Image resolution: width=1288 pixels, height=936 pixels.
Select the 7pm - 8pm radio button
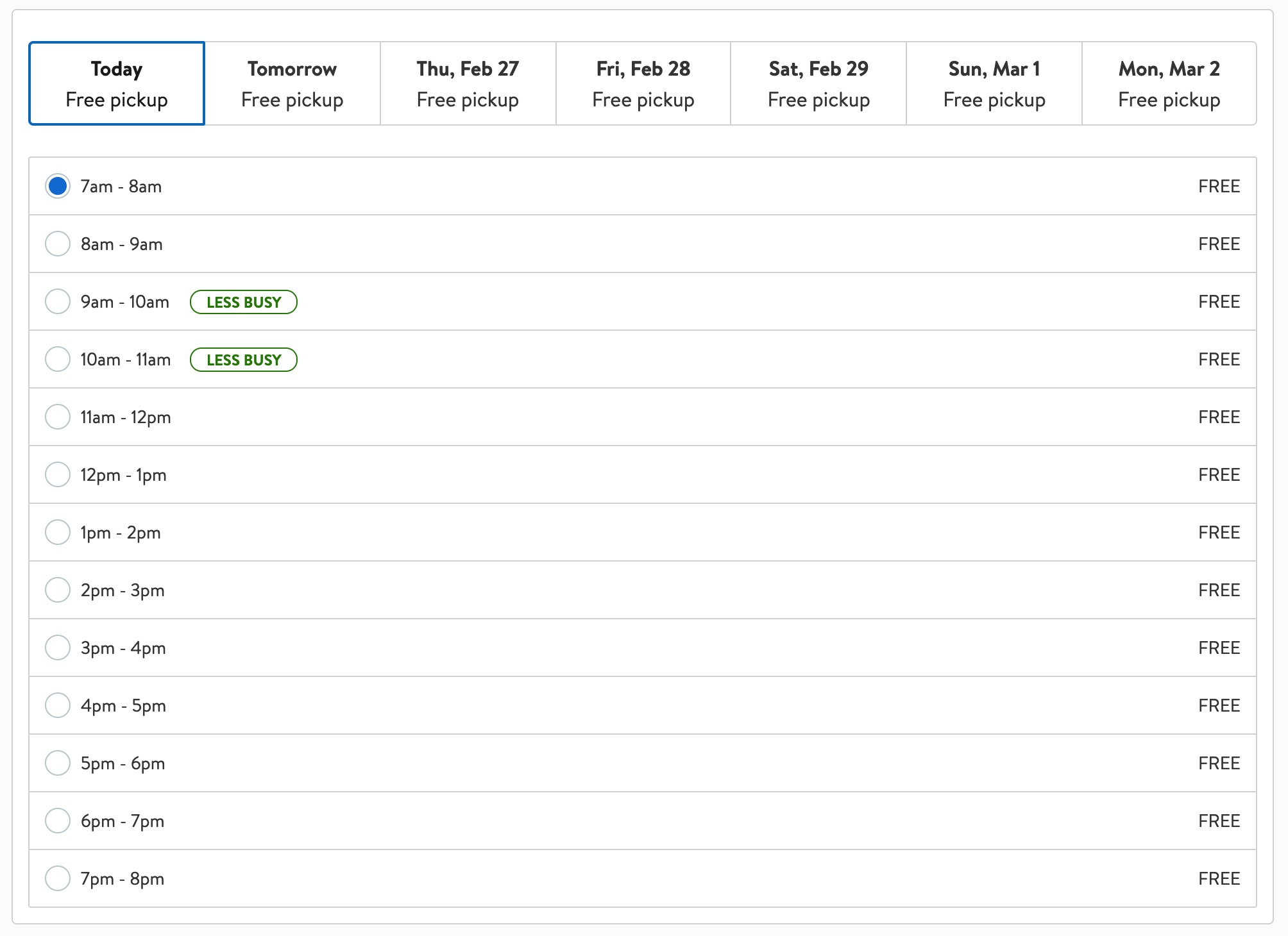click(x=58, y=879)
